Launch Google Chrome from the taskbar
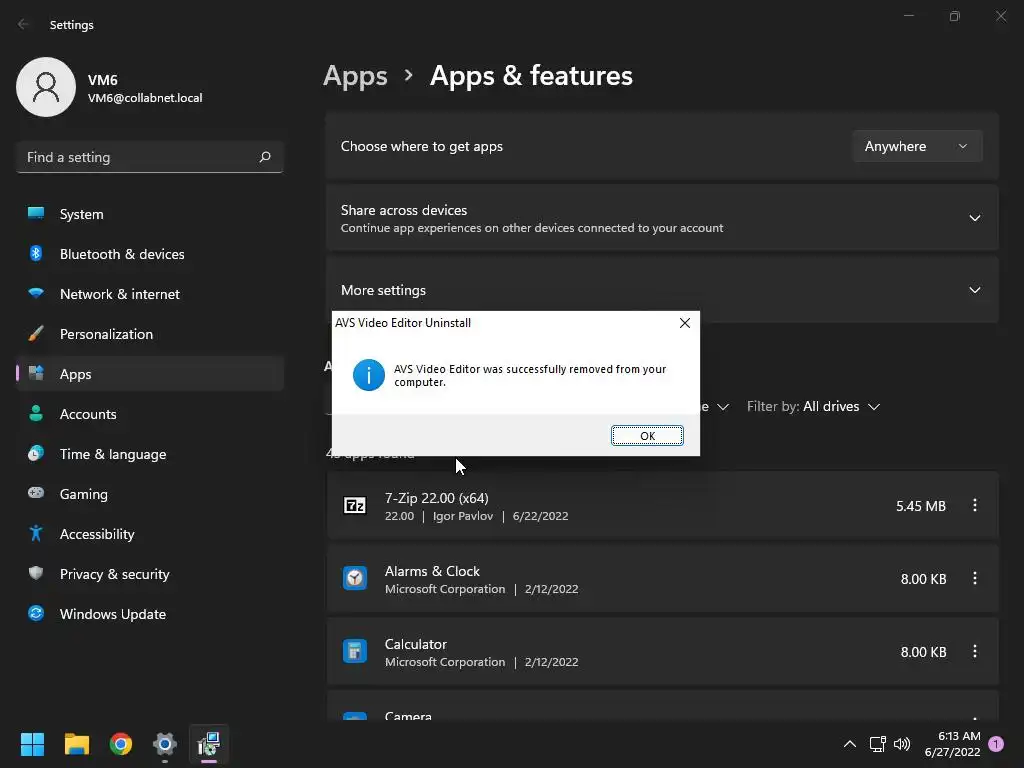 coord(121,744)
